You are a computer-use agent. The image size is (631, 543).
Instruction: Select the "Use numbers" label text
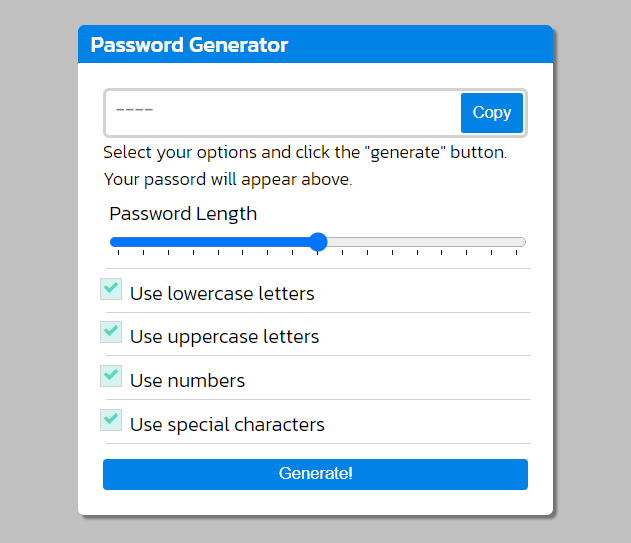pyautogui.click(x=187, y=381)
